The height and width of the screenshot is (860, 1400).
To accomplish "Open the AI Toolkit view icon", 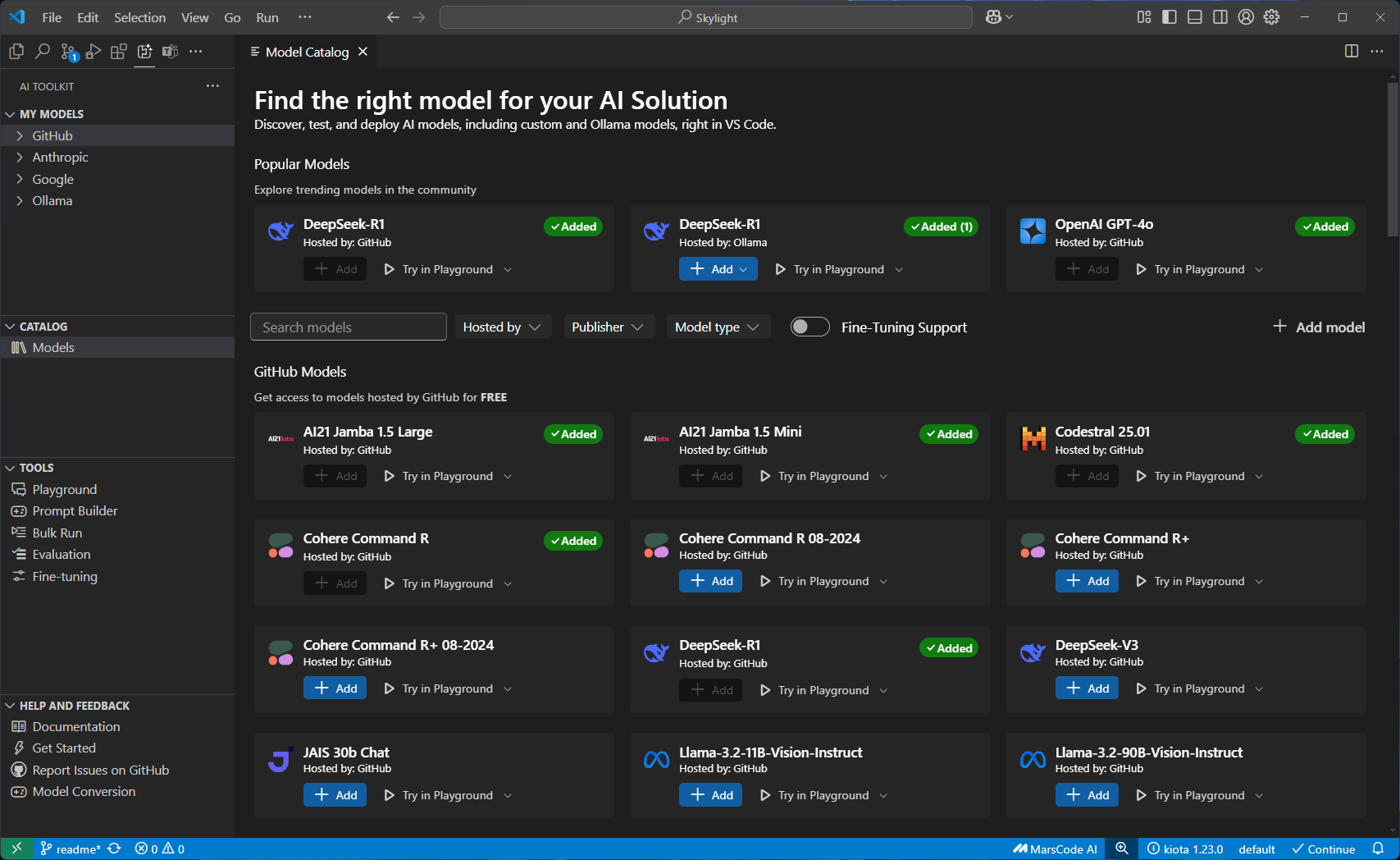I will click(x=144, y=52).
